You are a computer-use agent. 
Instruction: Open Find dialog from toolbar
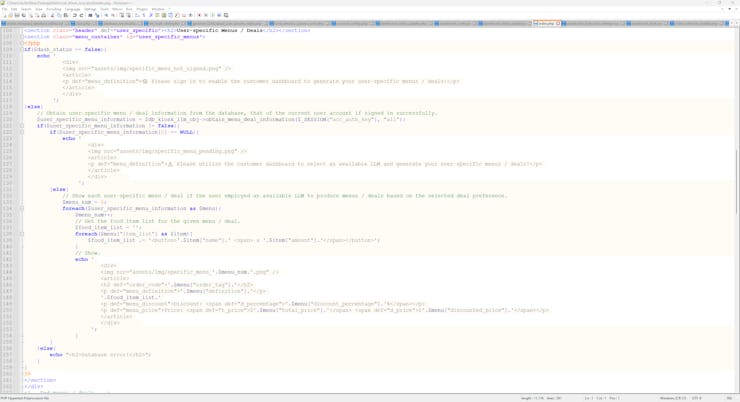(x=90, y=15)
